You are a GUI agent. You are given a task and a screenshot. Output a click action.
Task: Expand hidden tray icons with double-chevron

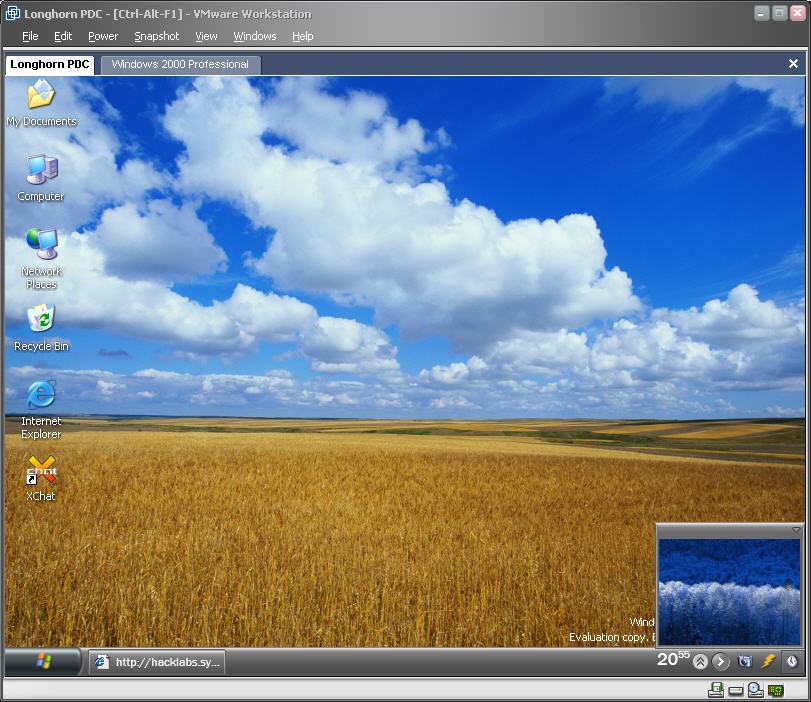point(700,661)
